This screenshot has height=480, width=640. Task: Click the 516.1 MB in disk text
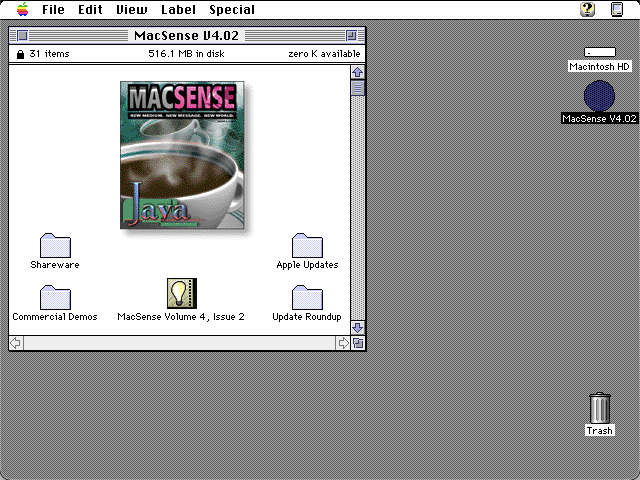click(187, 54)
